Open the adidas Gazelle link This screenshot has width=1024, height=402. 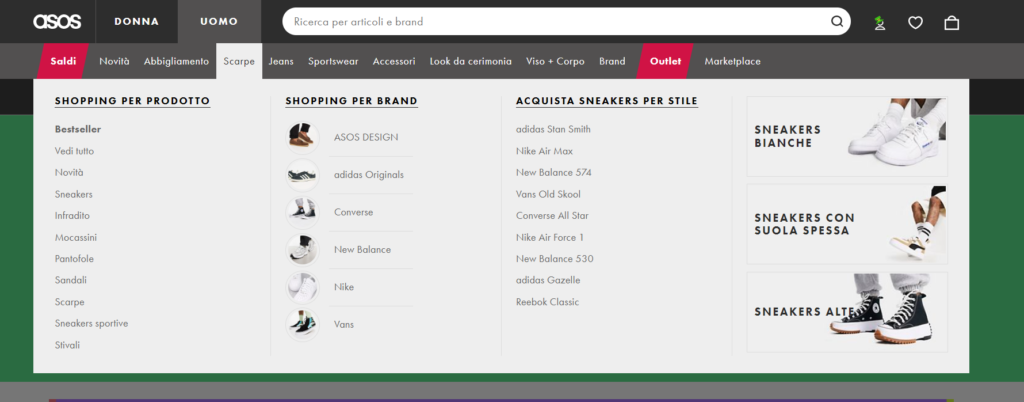[x=548, y=280]
